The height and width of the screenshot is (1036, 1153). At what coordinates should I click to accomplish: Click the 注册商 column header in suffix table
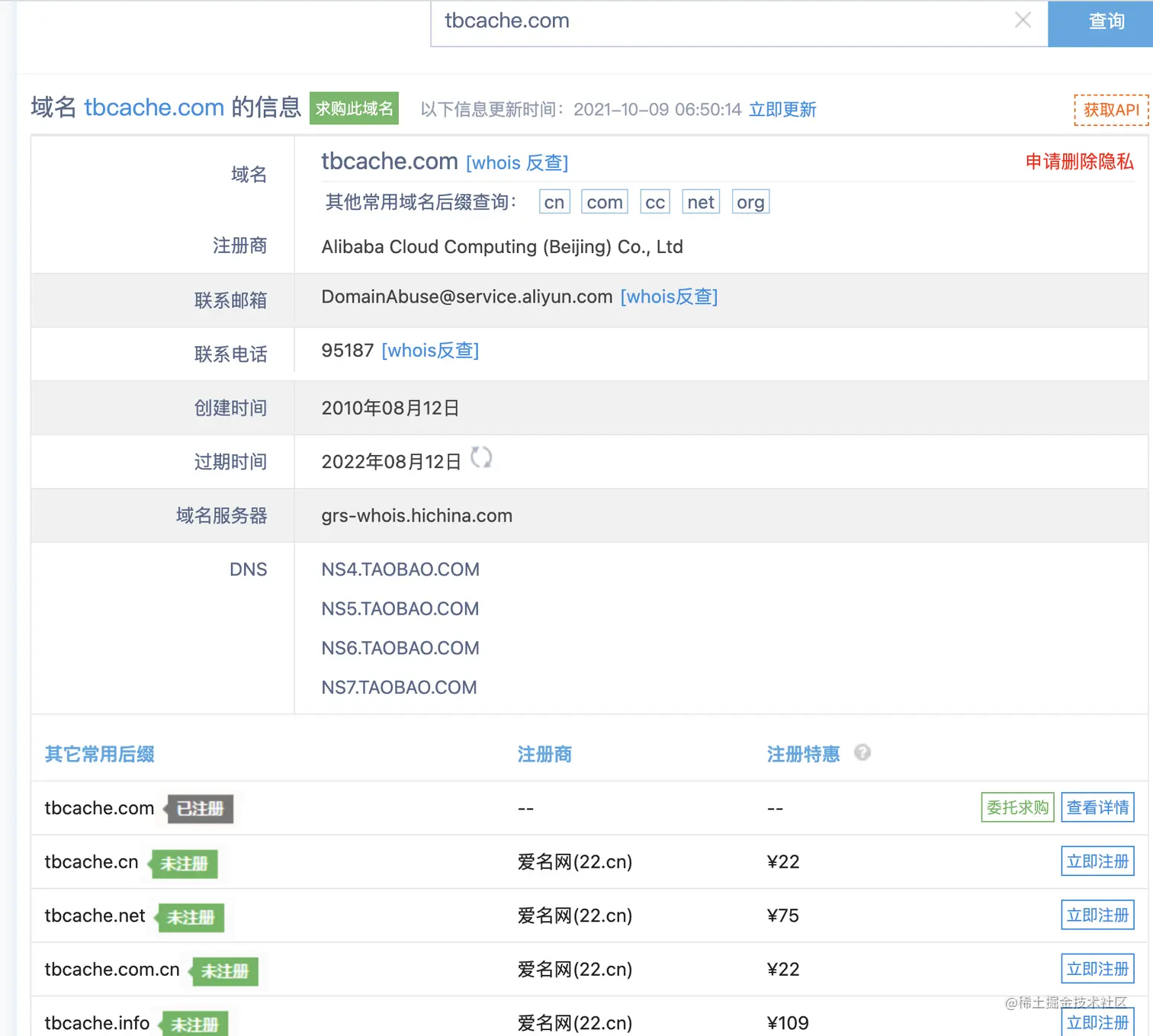544,754
